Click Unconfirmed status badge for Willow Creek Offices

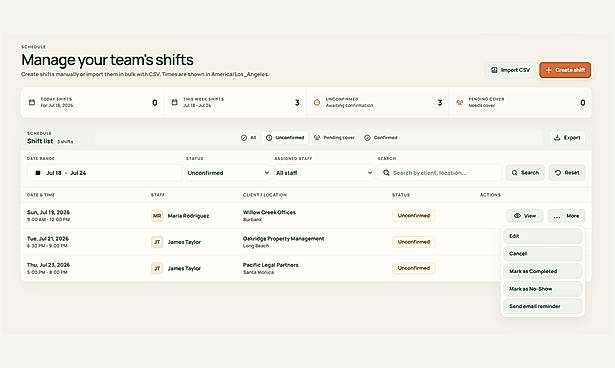414,216
